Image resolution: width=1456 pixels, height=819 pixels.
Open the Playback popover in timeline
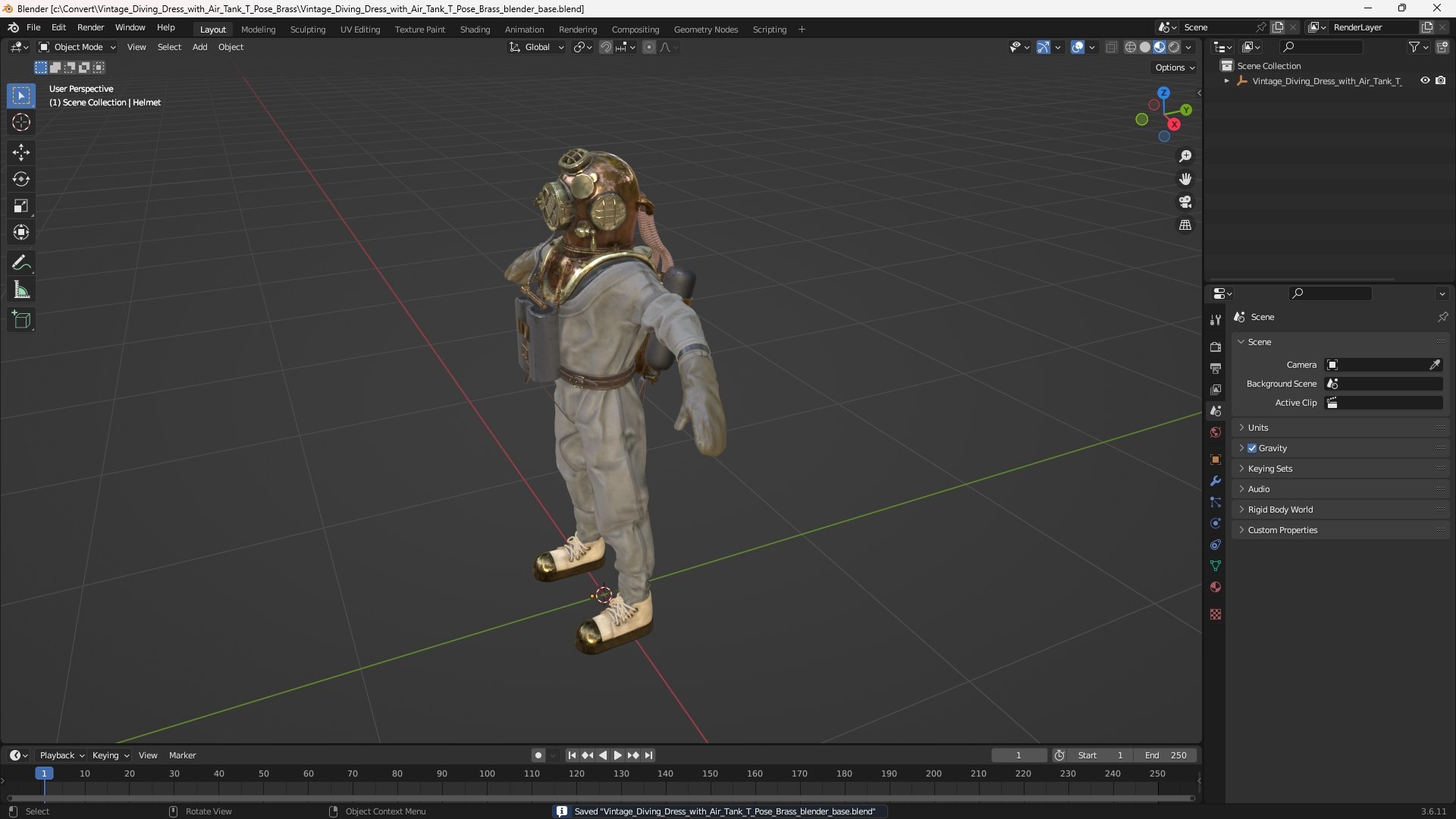tap(61, 755)
